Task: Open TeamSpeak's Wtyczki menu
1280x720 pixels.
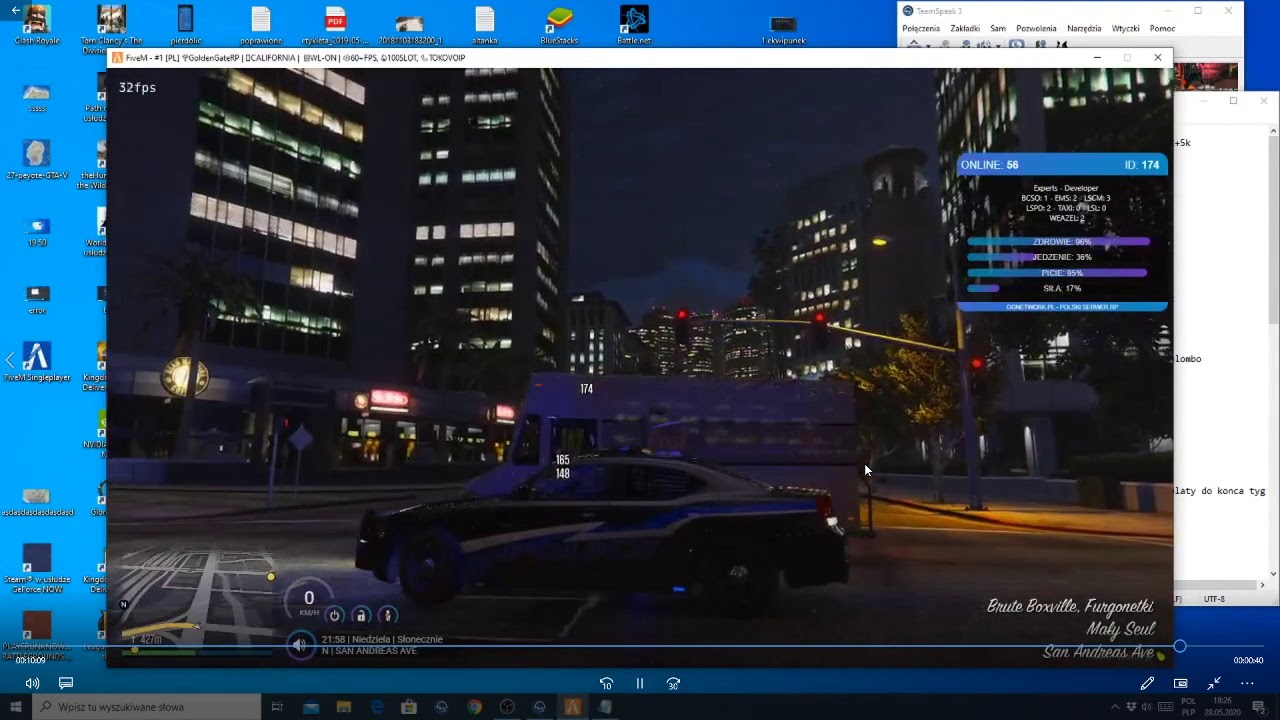Action: 1125,28
